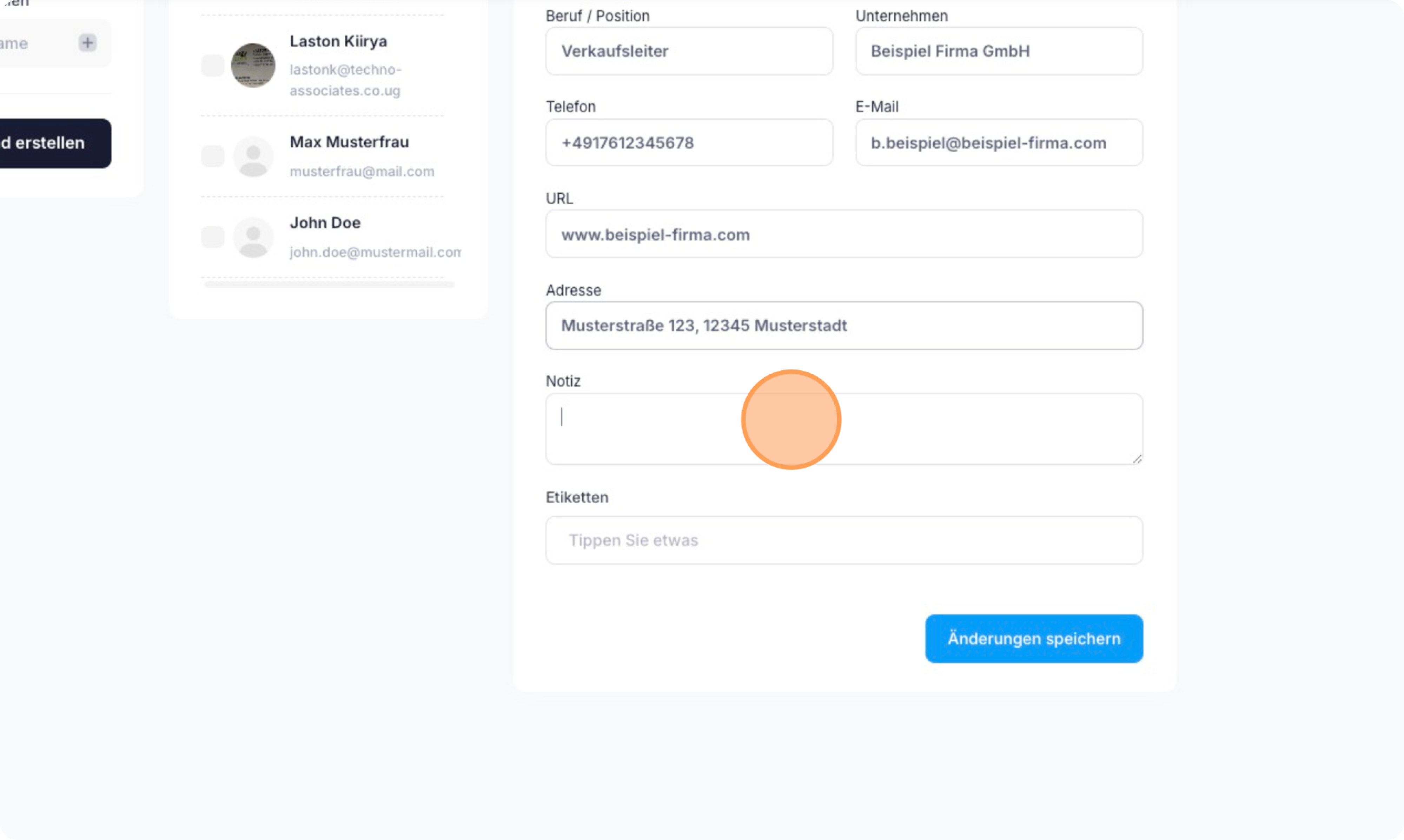Click the Etiketten tag input

[843, 540]
